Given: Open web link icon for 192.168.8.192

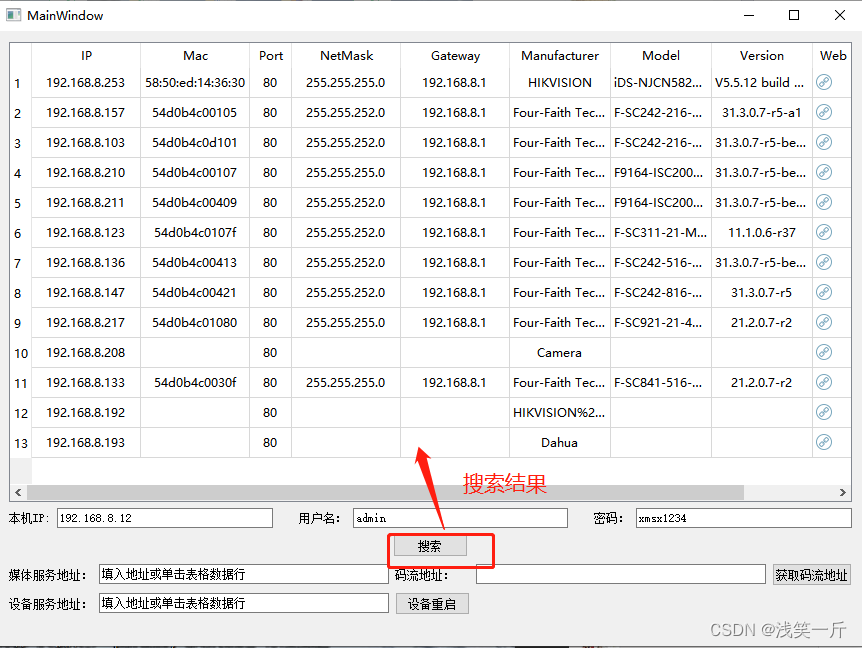Looking at the screenshot, I should [824, 412].
